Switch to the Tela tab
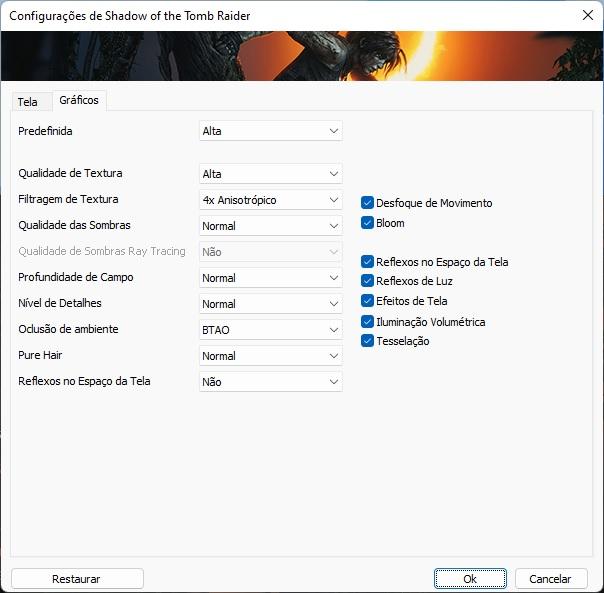The width and height of the screenshot is (604, 593). (x=27, y=102)
